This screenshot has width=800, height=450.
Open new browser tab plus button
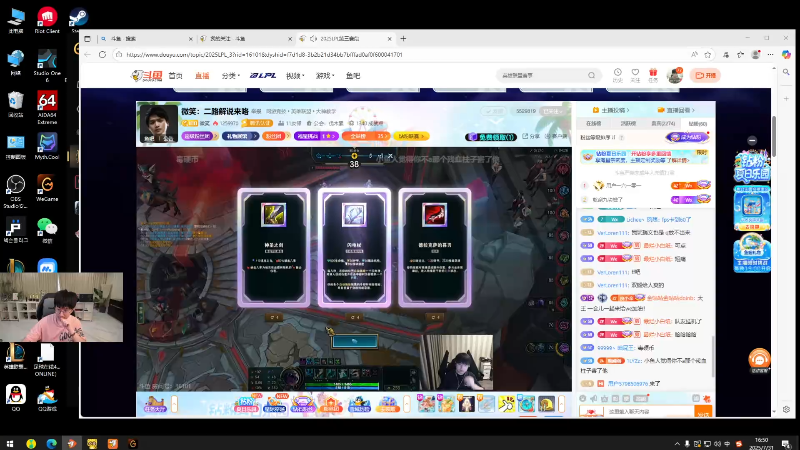click(x=403, y=39)
